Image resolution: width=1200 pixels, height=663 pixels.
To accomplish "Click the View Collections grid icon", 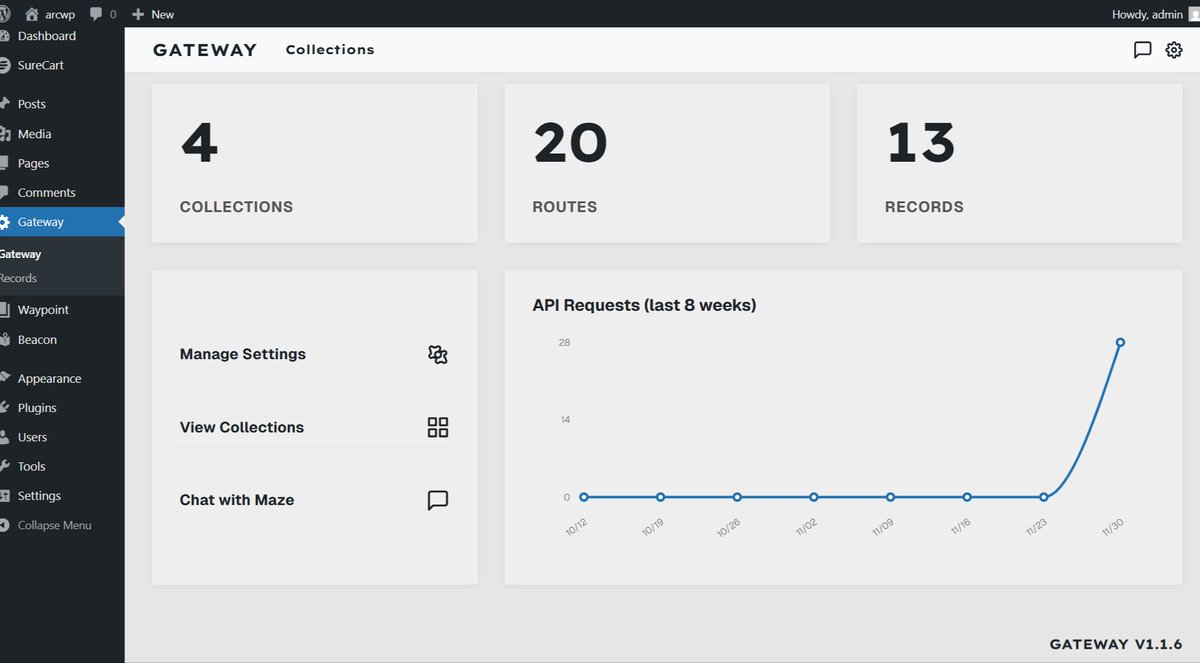I will point(437,427).
